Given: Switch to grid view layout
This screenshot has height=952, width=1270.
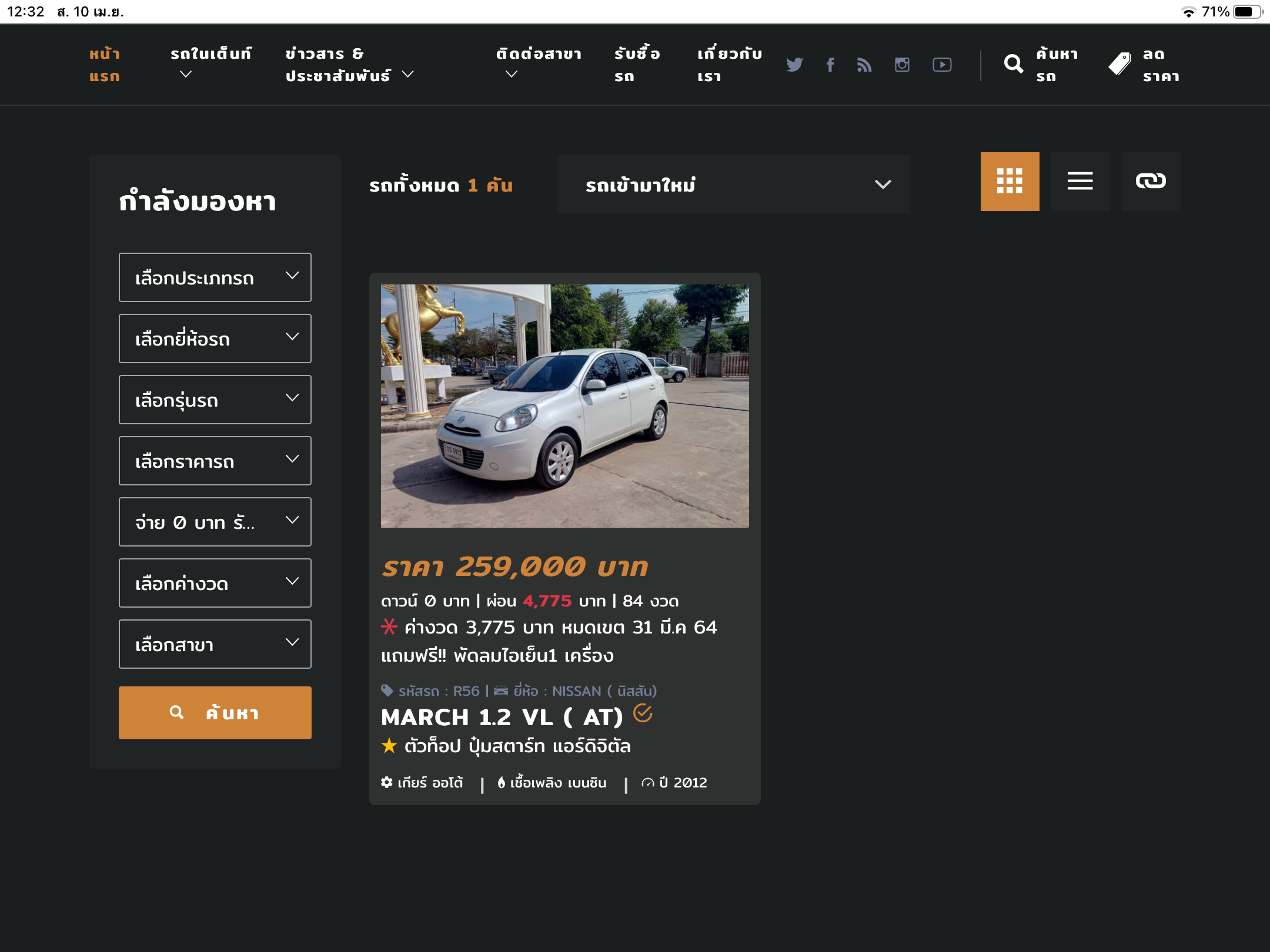Looking at the screenshot, I should pyautogui.click(x=1010, y=181).
